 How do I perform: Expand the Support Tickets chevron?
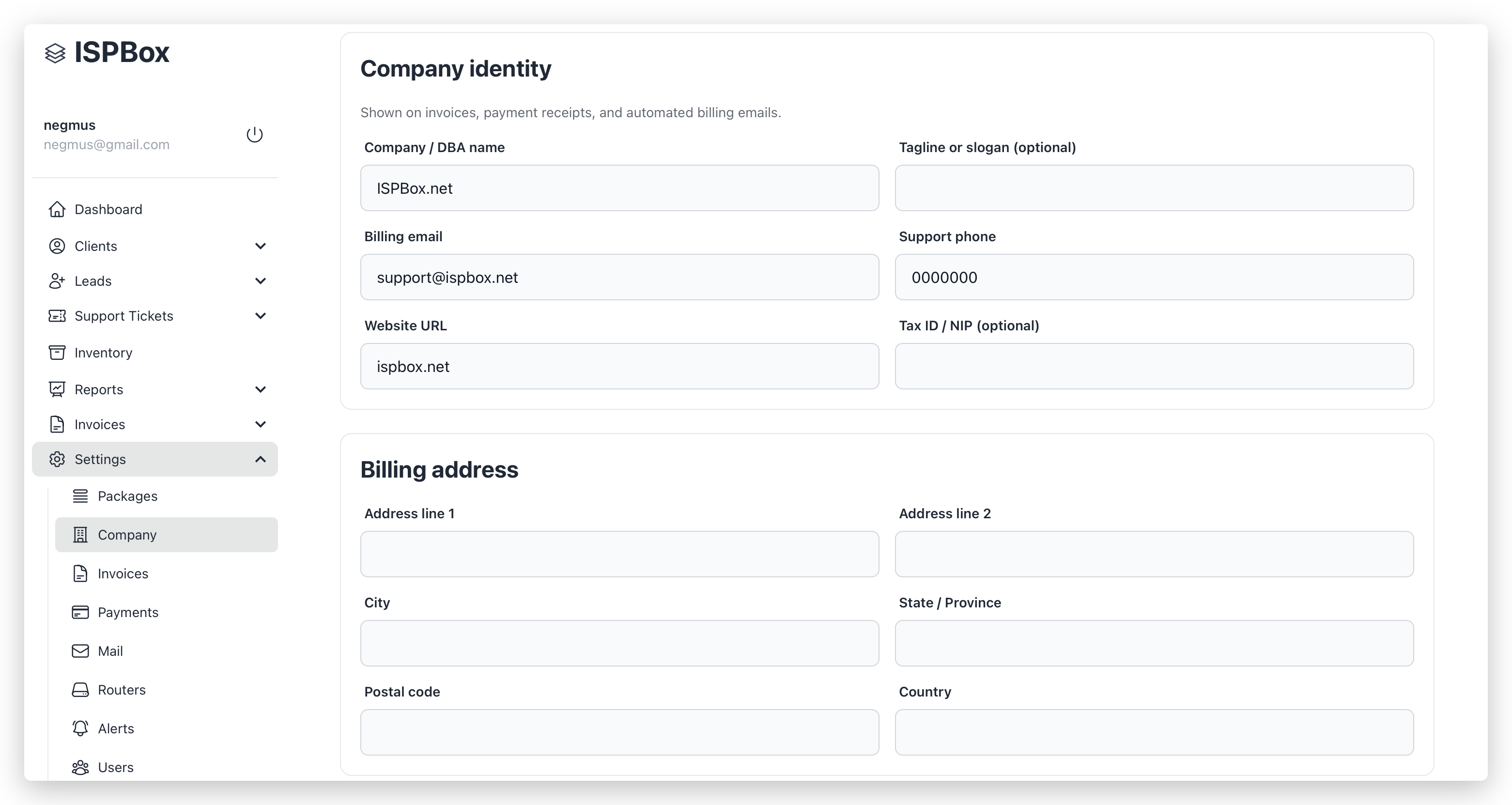tap(261, 316)
